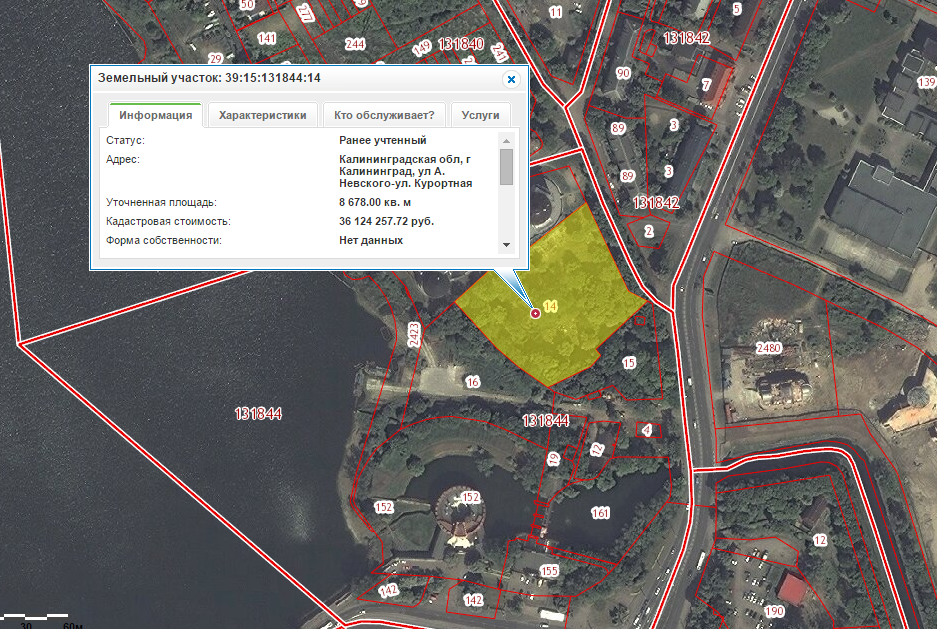Screen dimensions: 937x629
Task: Open the Услуги tab
Action: 481,115
